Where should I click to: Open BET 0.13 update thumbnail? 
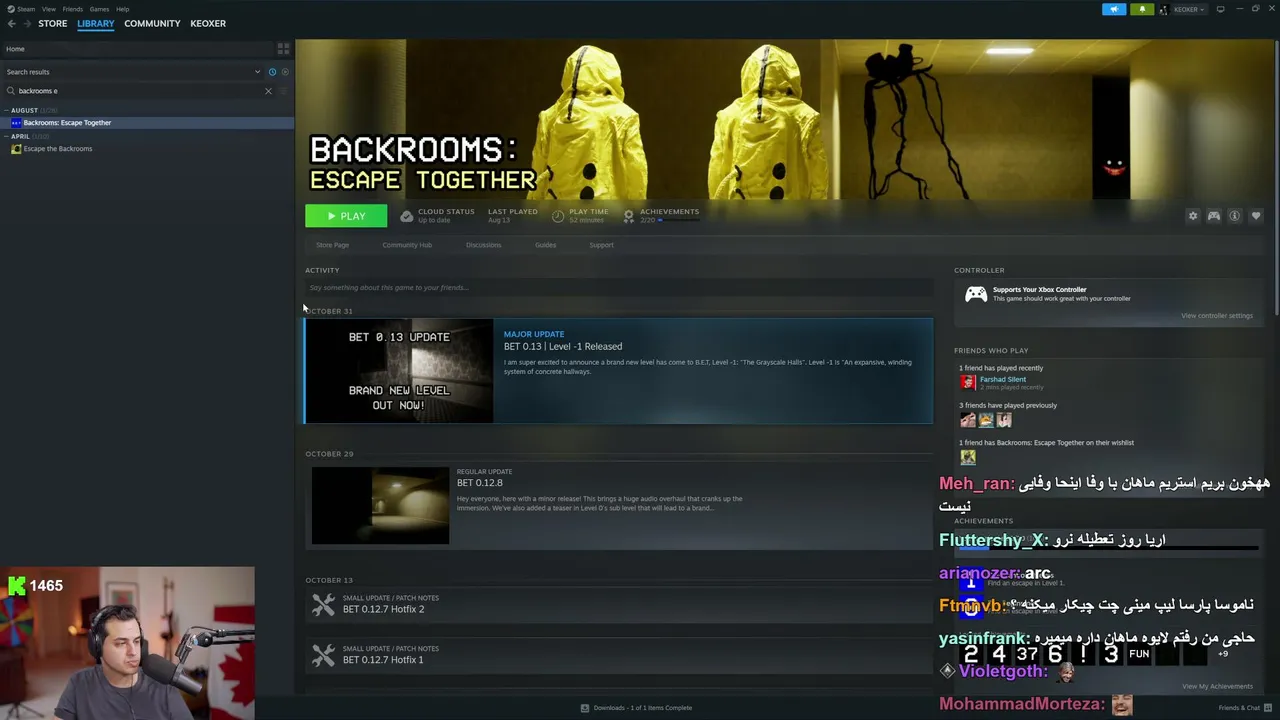pos(399,371)
